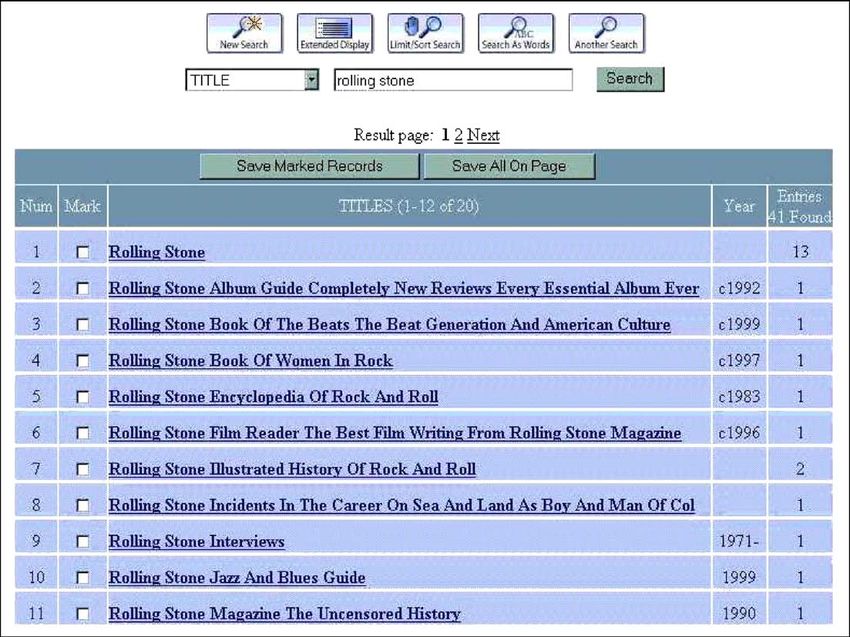View the Rolling Stone Film Reader title
This screenshot has height=637, width=850.
pyautogui.click(x=395, y=433)
